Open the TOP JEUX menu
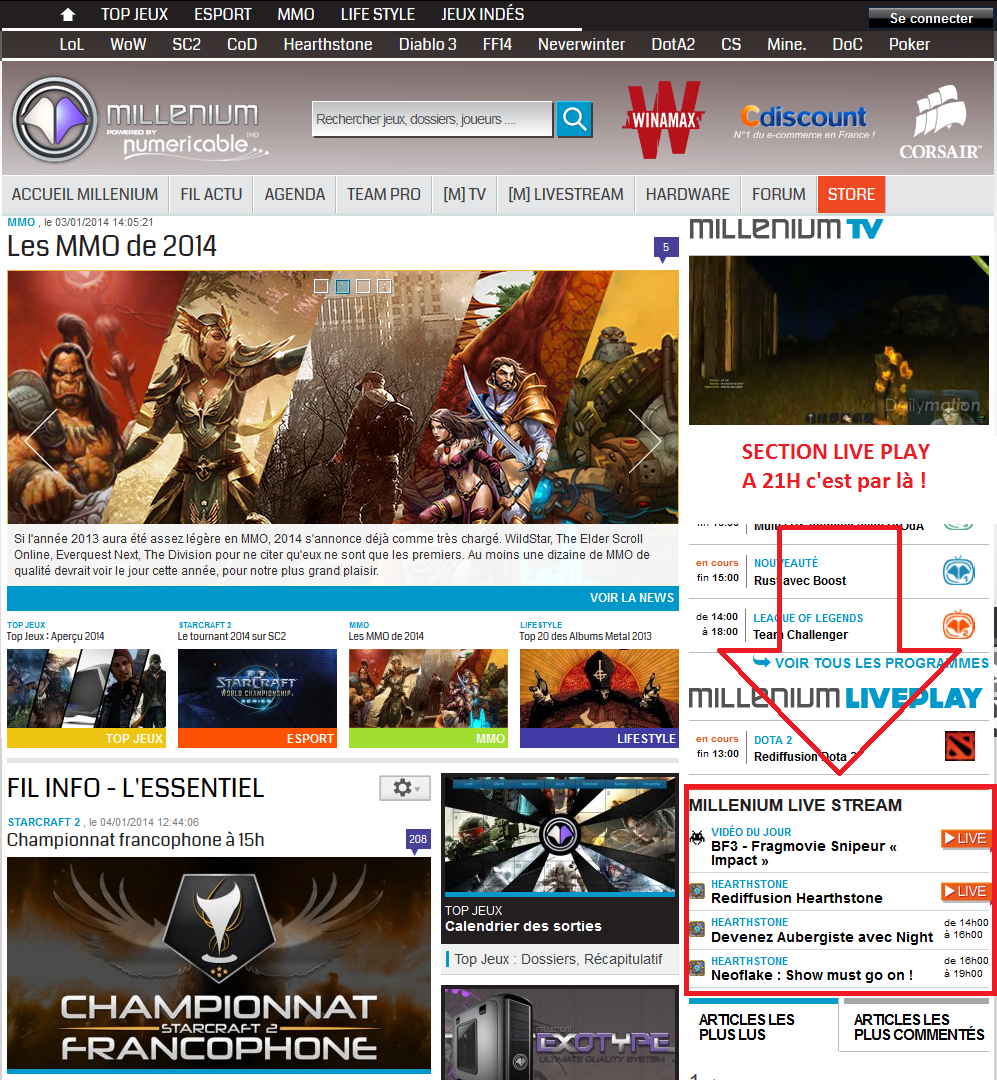Image resolution: width=997 pixels, height=1080 pixels. coord(134,14)
